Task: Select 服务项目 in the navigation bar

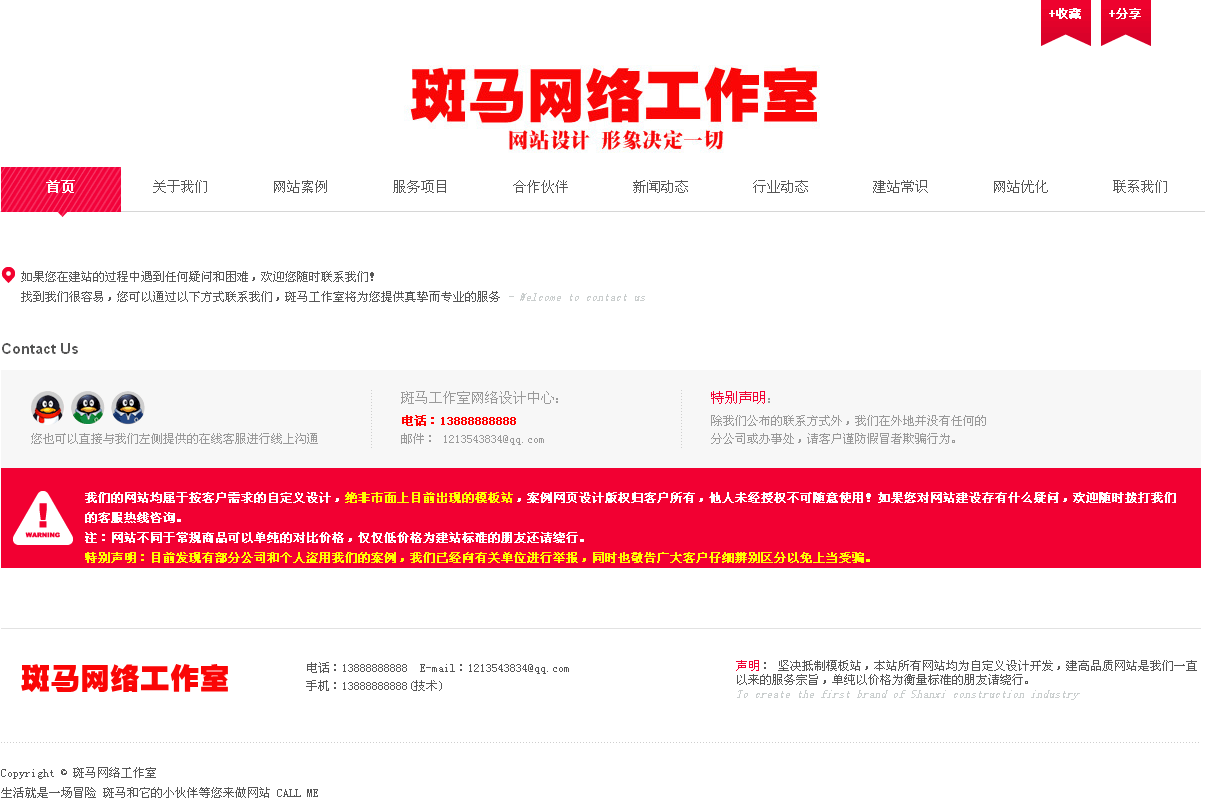Action: point(420,187)
